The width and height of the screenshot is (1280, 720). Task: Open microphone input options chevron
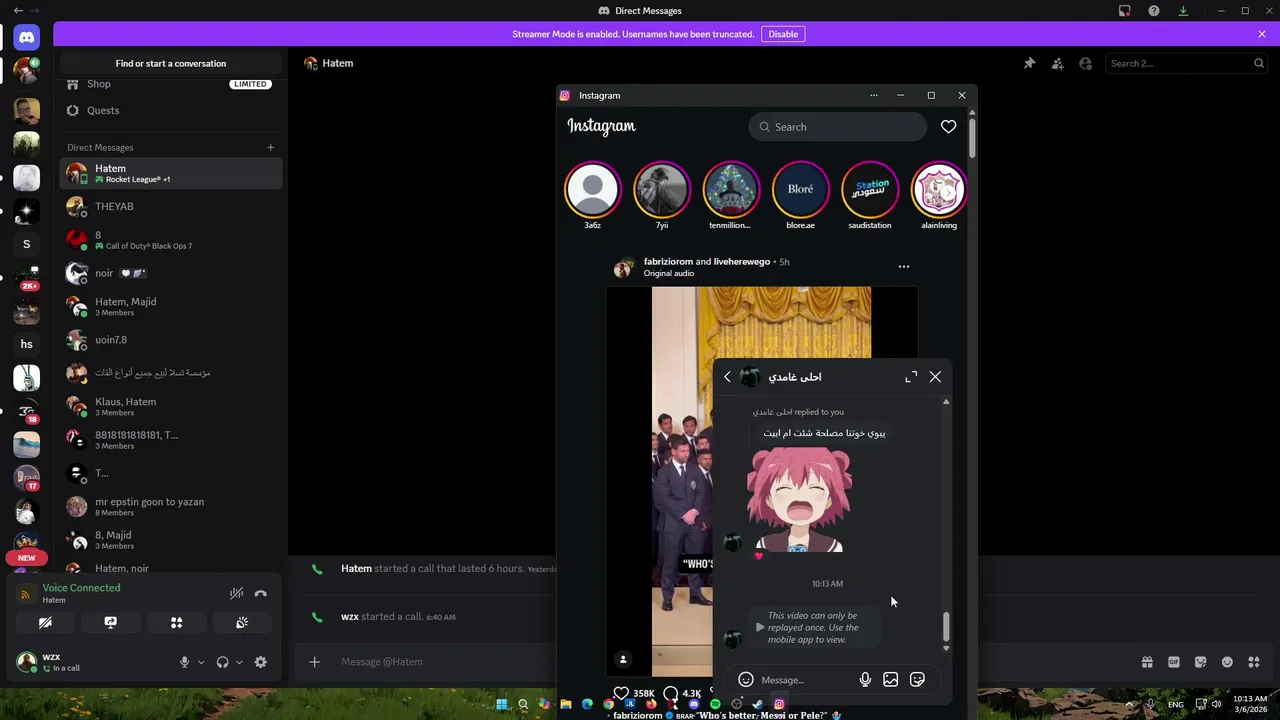[x=201, y=662]
